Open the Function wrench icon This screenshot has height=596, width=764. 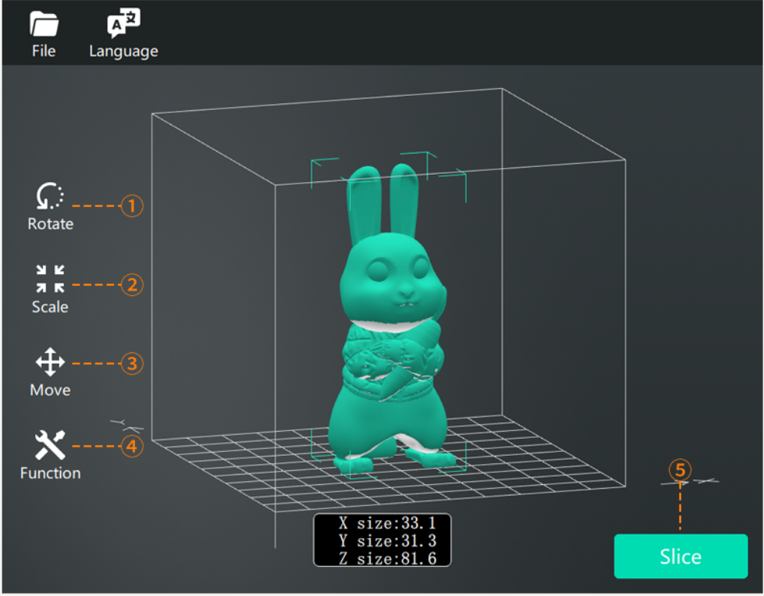click(50, 445)
